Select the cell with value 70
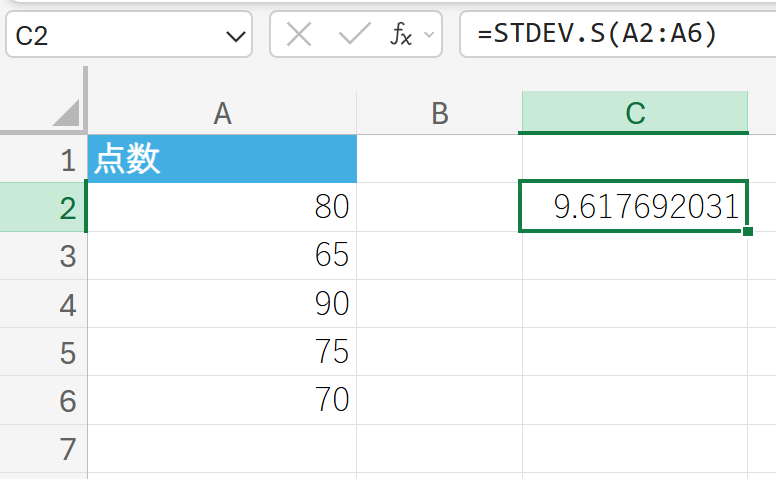 click(222, 400)
